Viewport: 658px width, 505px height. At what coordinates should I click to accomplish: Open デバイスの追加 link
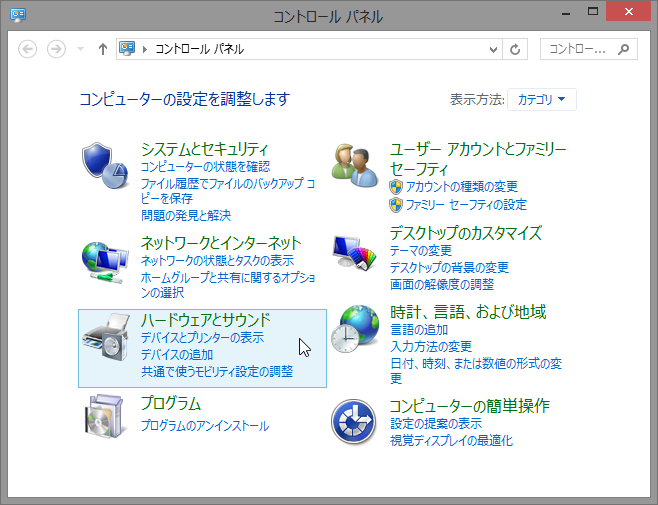point(177,355)
